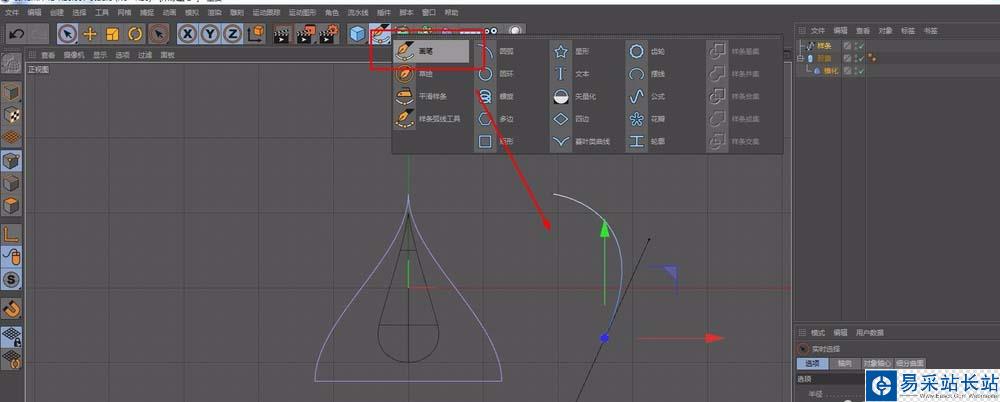Switch to 对象轴心 Object Axis tab
This screenshot has height=402, width=1000.
[878, 364]
